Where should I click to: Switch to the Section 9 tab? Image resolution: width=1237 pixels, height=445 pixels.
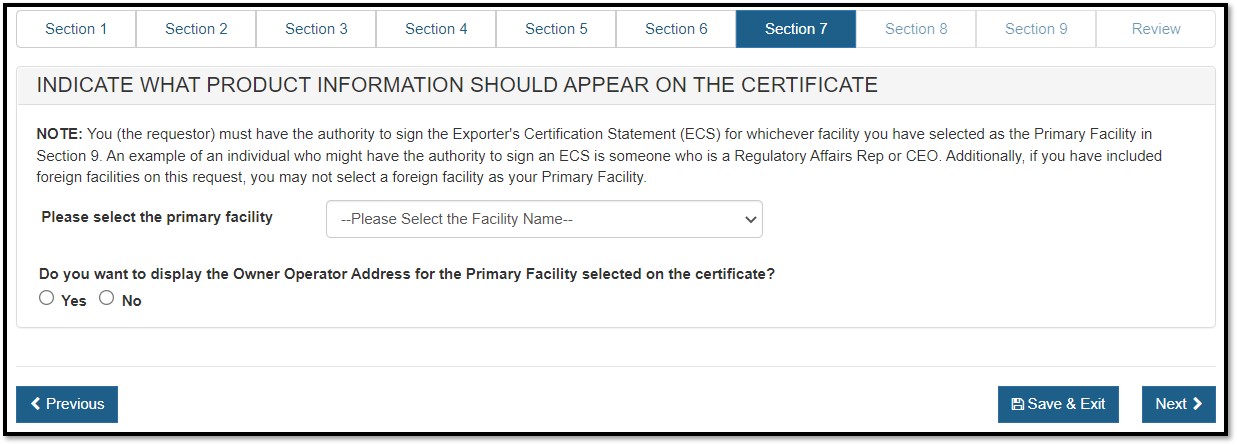[1036, 29]
